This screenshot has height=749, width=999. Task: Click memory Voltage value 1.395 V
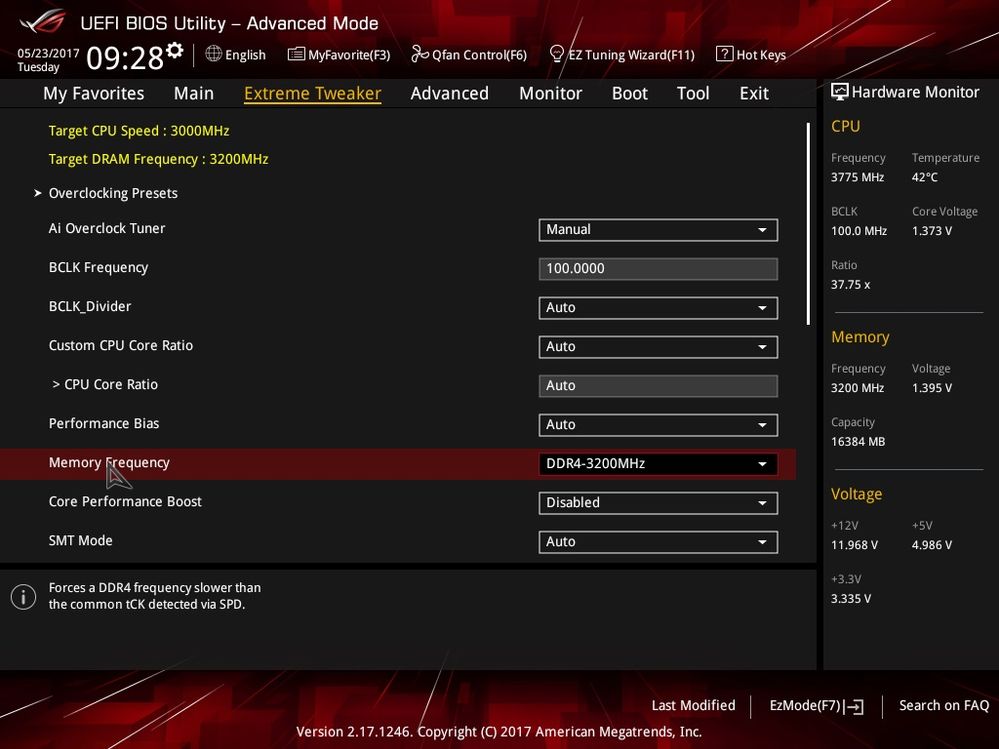(932, 388)
